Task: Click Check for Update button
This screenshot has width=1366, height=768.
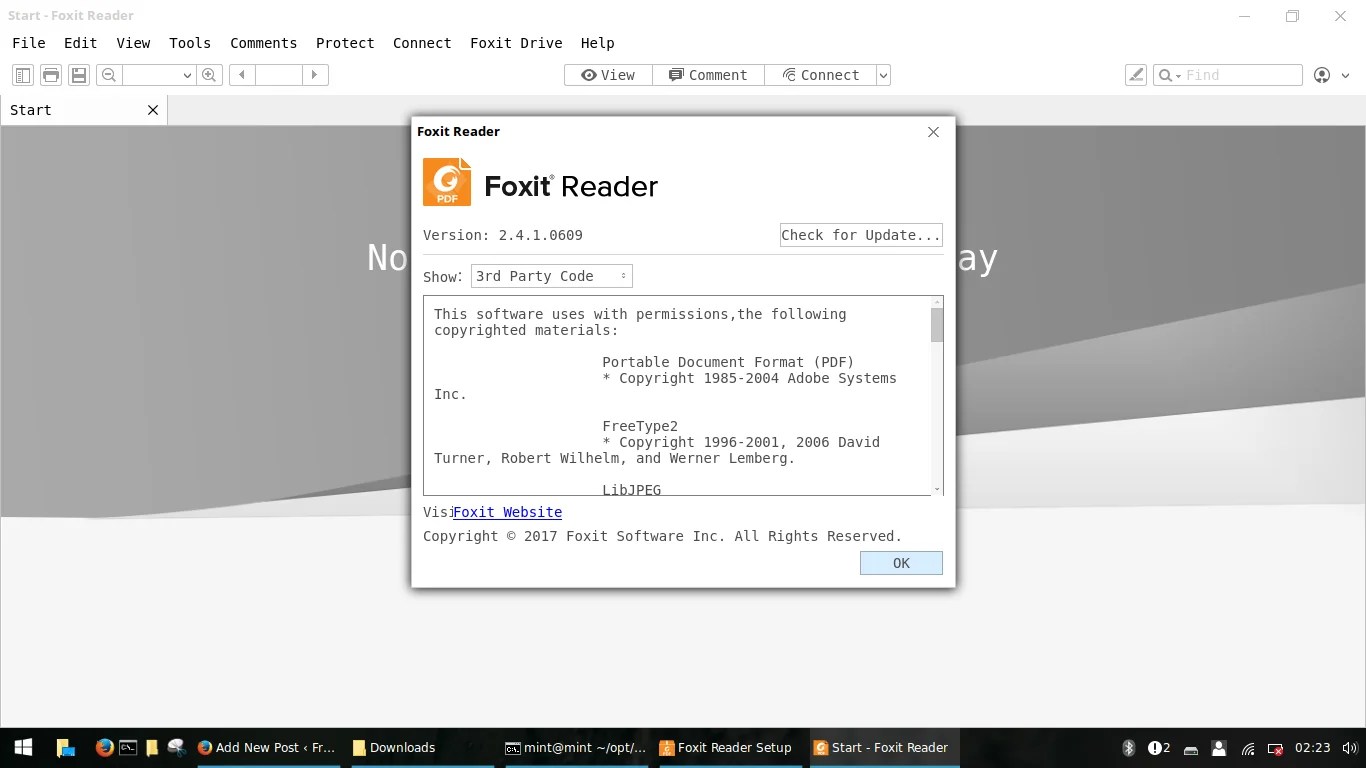Action: tap(860, 235)
